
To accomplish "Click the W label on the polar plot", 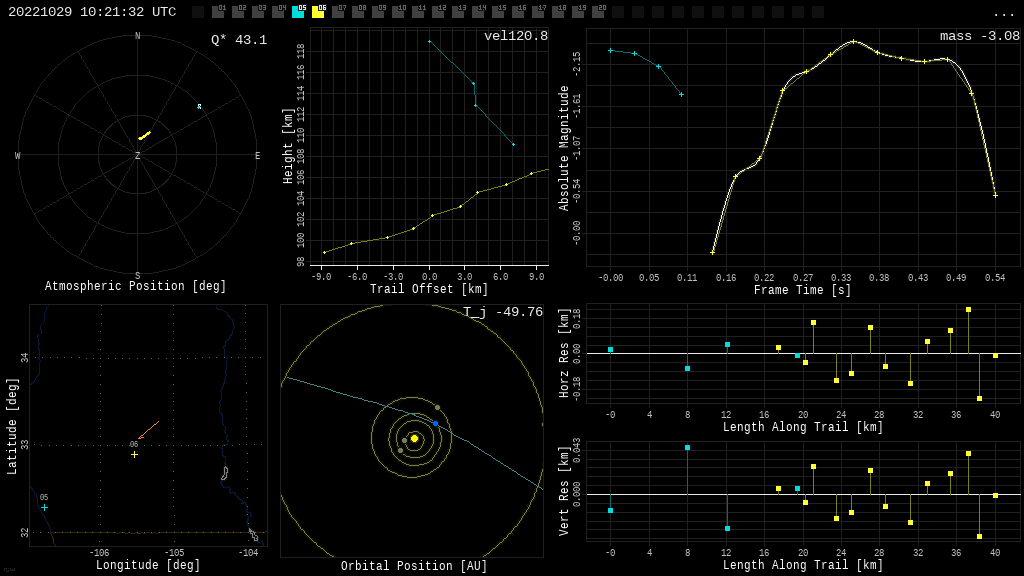I will (x=18, y=155).
